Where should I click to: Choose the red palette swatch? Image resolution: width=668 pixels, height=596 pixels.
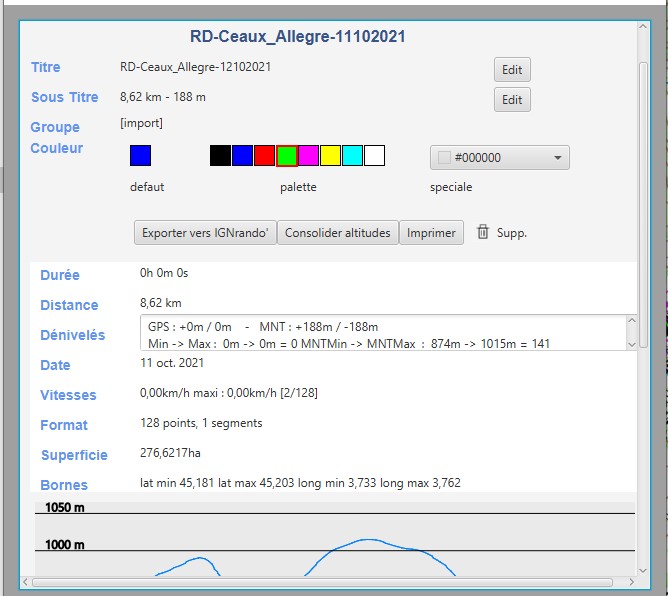tap(264, 156)
